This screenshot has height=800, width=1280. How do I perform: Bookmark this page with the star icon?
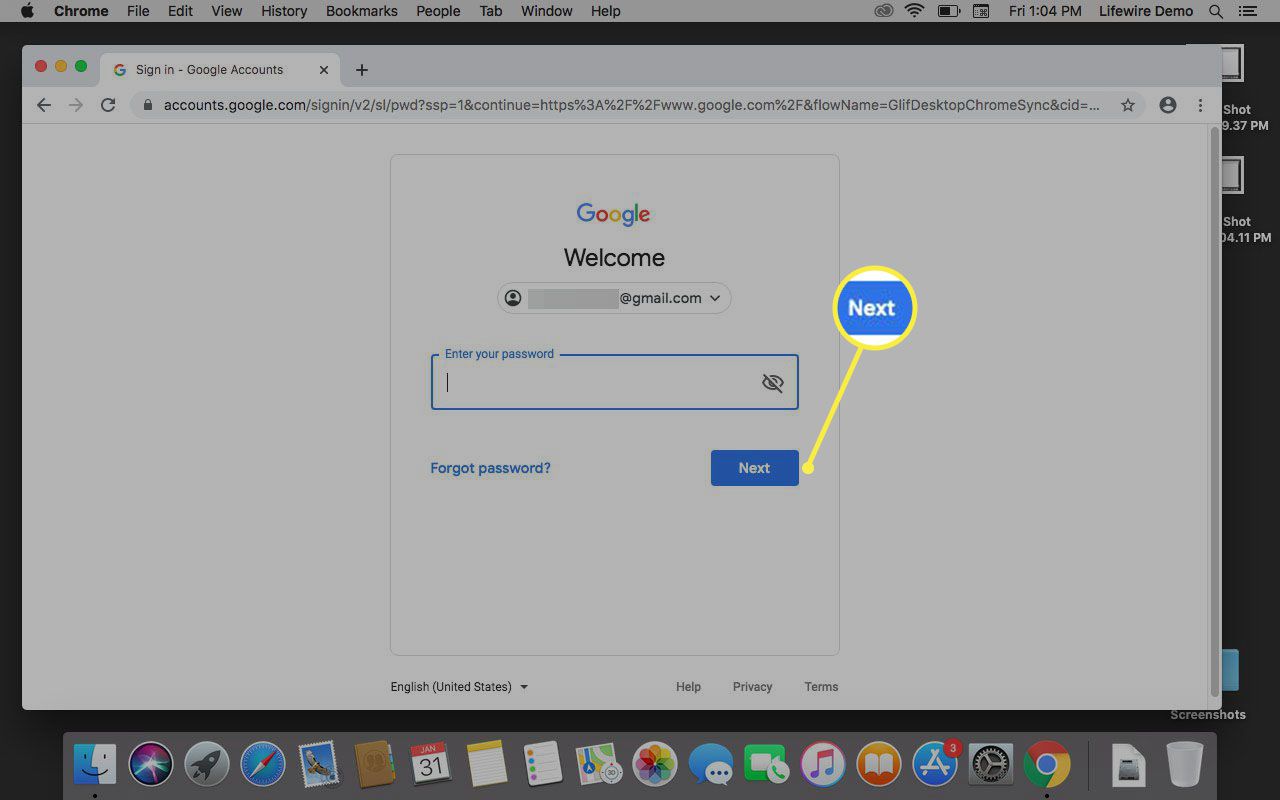click(1128, 105)
